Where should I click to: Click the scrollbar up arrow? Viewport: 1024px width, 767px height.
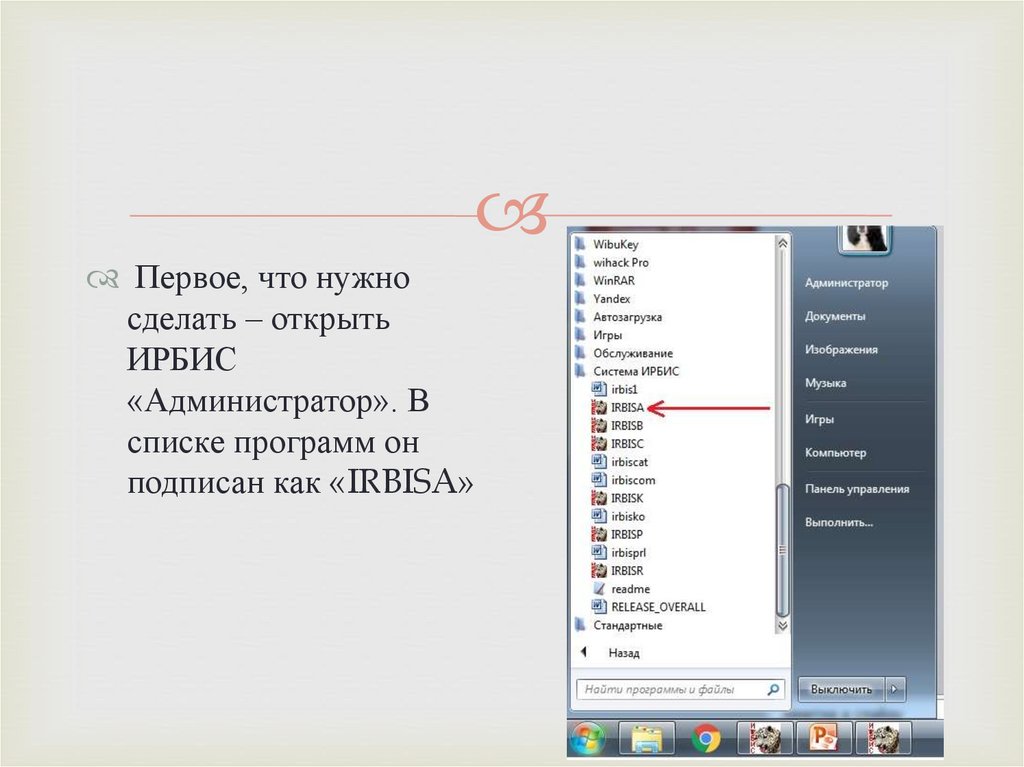pyautogui.click(x=782, y=244)
